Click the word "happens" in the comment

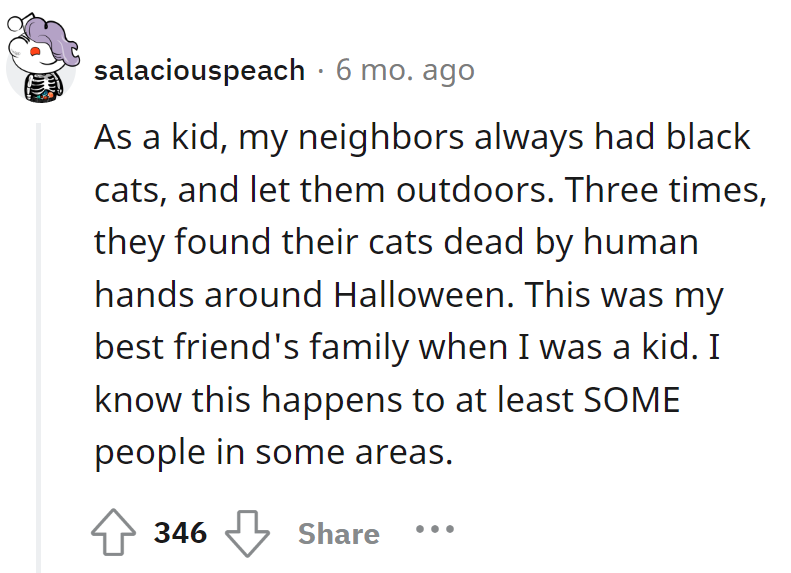click(324, 400)
